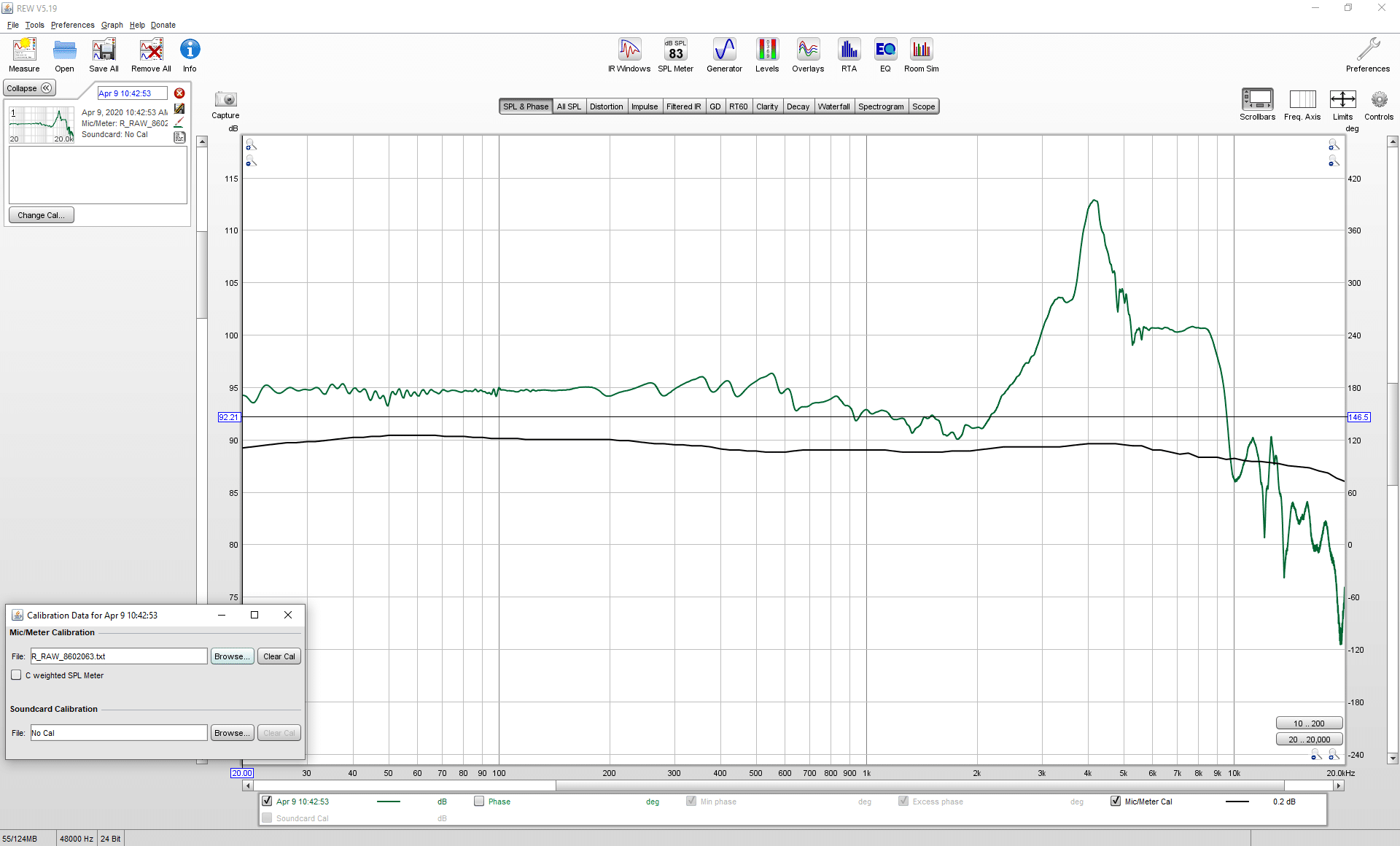This screenshot has width=1400, height=846.
Task: Click the IR Windows icon
Action: 629,55
